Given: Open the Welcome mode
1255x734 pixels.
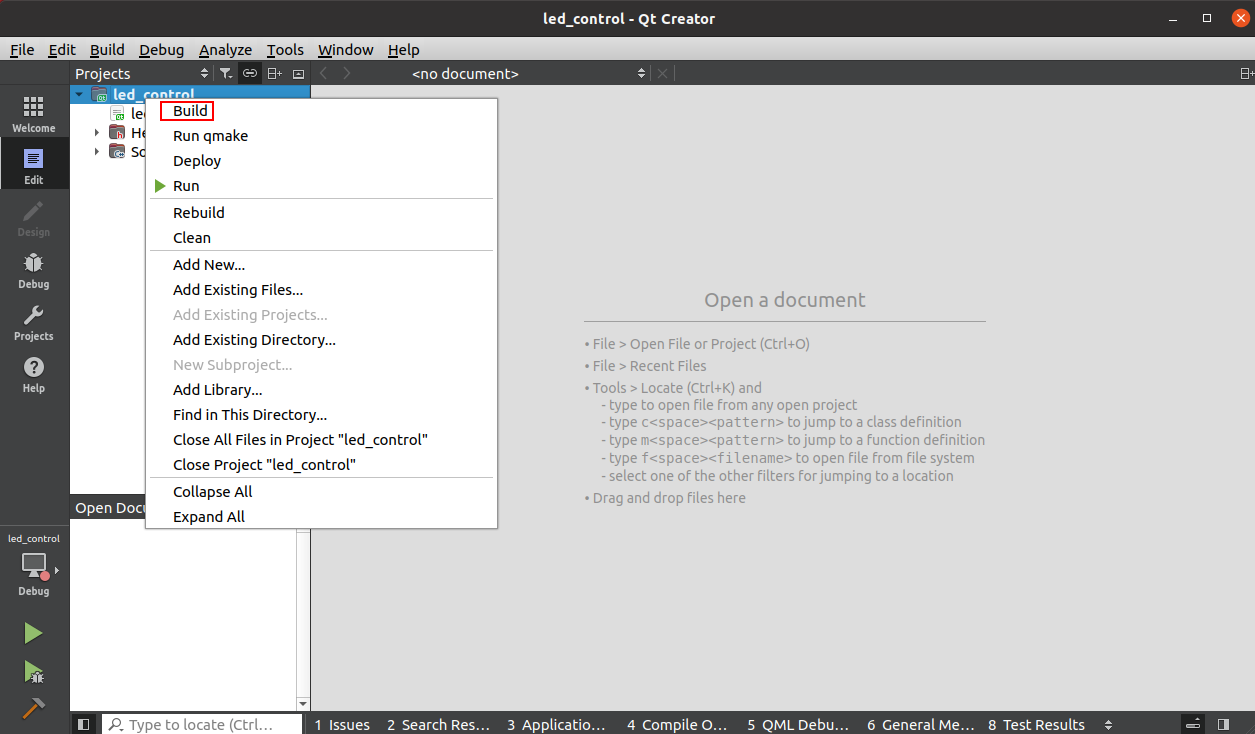Looking at the screenshot, I should 34,112.
